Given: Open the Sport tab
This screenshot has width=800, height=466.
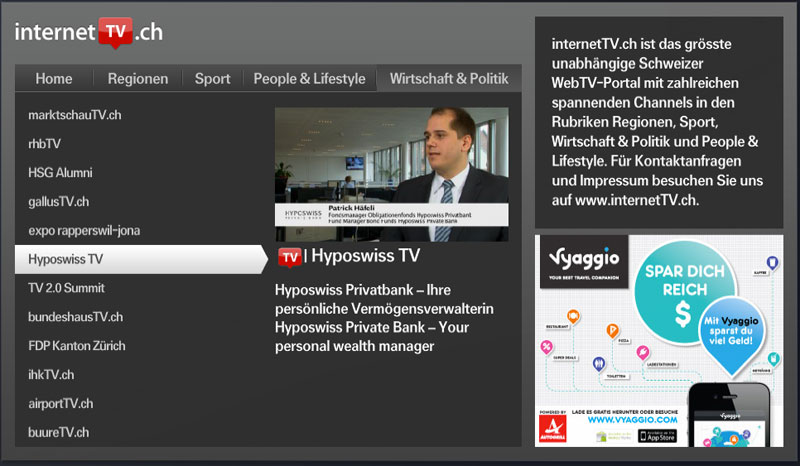Looking at the screenshot, I should pos(212,79).
